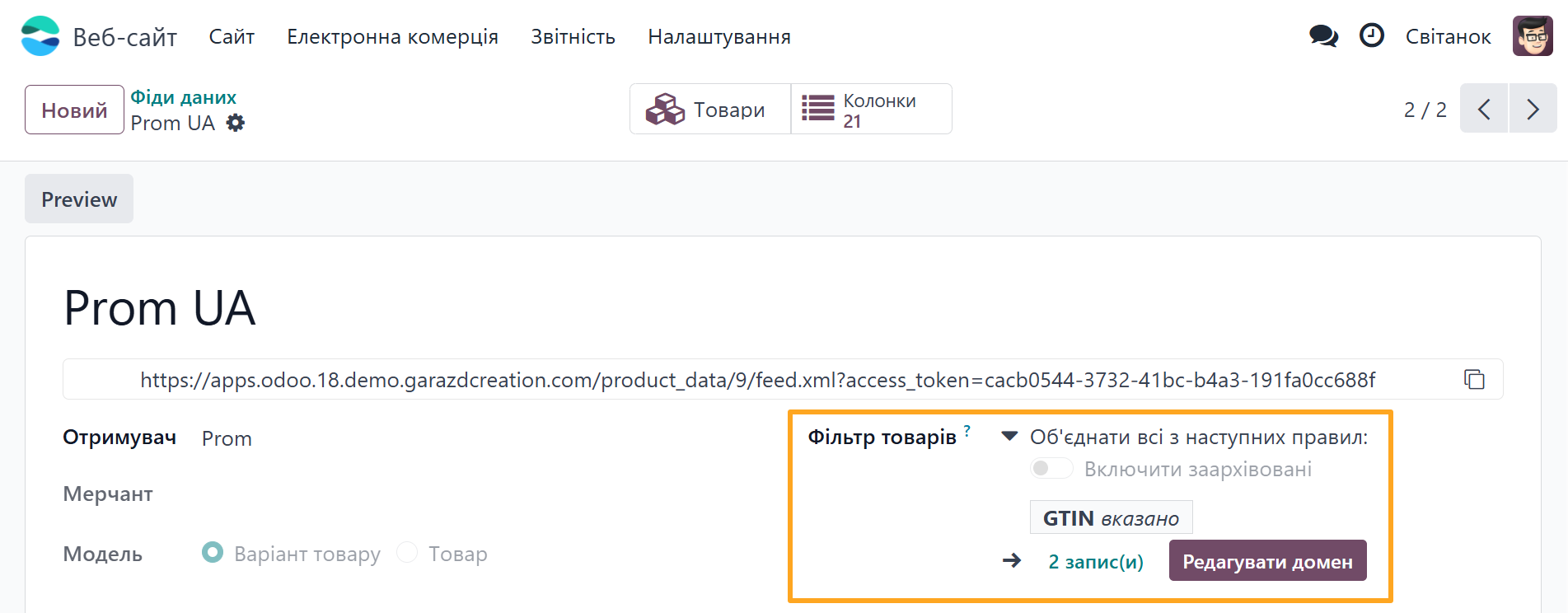Open the gear actions menu beside Prom UA
Viewport: 1568px width, 613px height.
pyautogui.click(x=236, y=123)
